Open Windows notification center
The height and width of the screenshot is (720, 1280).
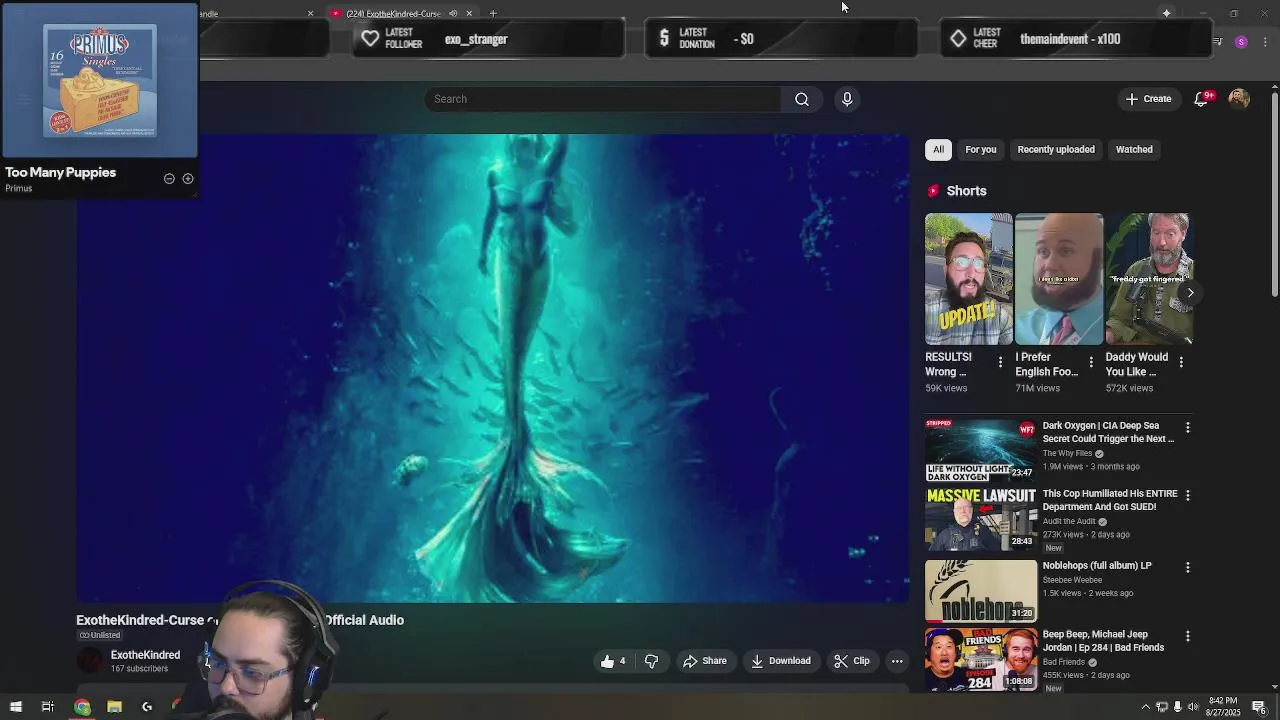pos(1259,707)
